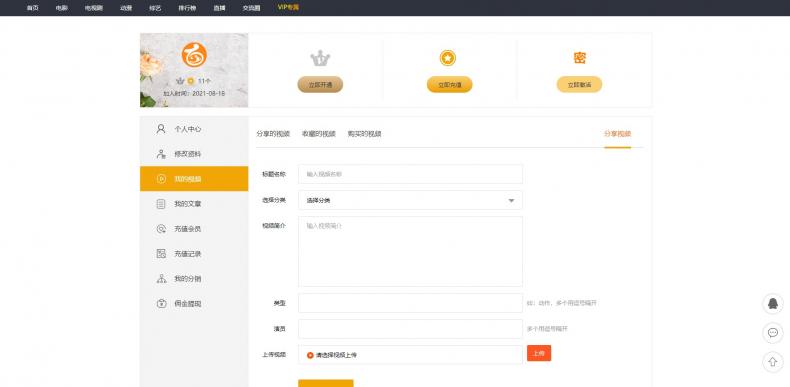Click the category dropdown arrow

511,201
